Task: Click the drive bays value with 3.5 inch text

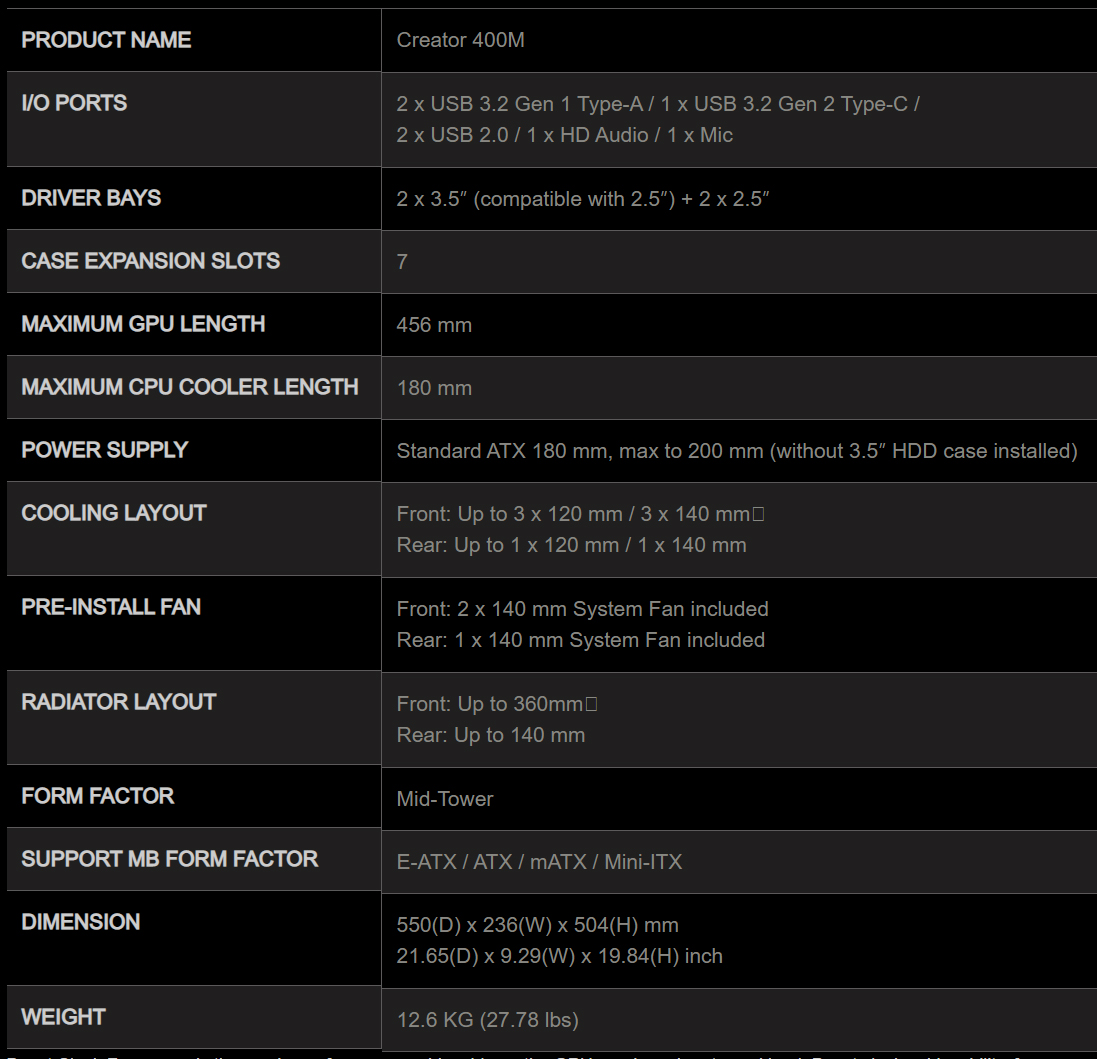Action: tap(583, 199)
